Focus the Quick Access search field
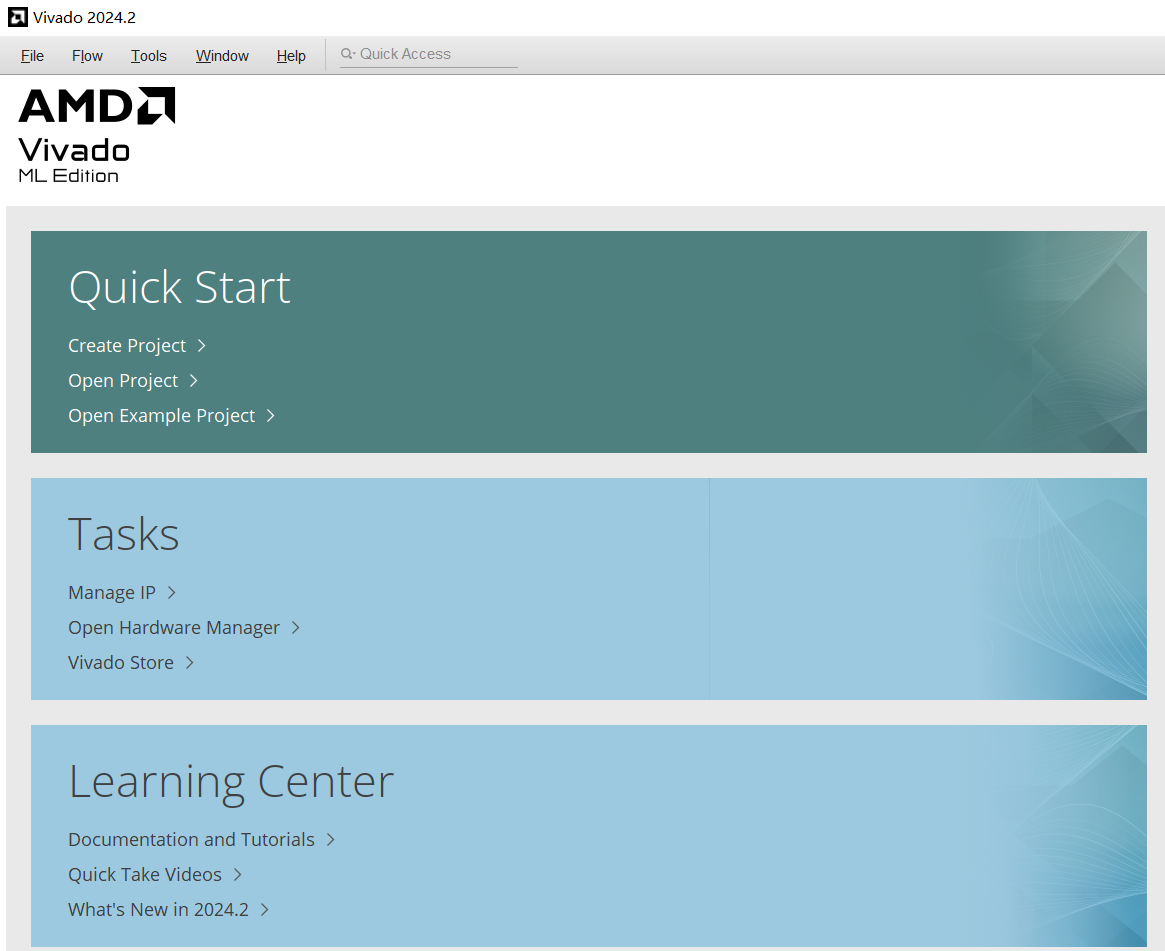The image size is (1165, 951). [x=429, y=54]
